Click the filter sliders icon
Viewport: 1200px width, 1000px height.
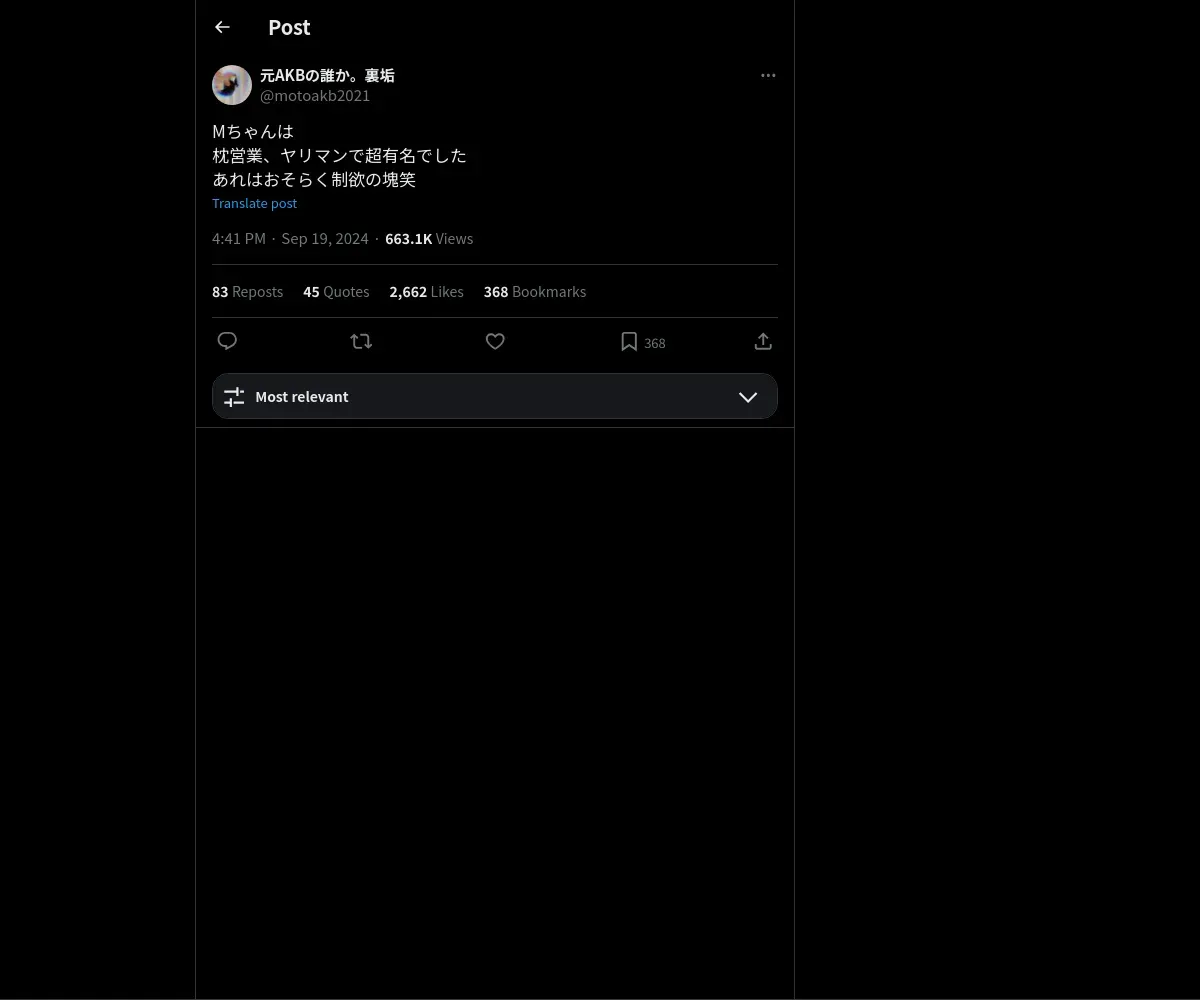click(x=234, y=397)
